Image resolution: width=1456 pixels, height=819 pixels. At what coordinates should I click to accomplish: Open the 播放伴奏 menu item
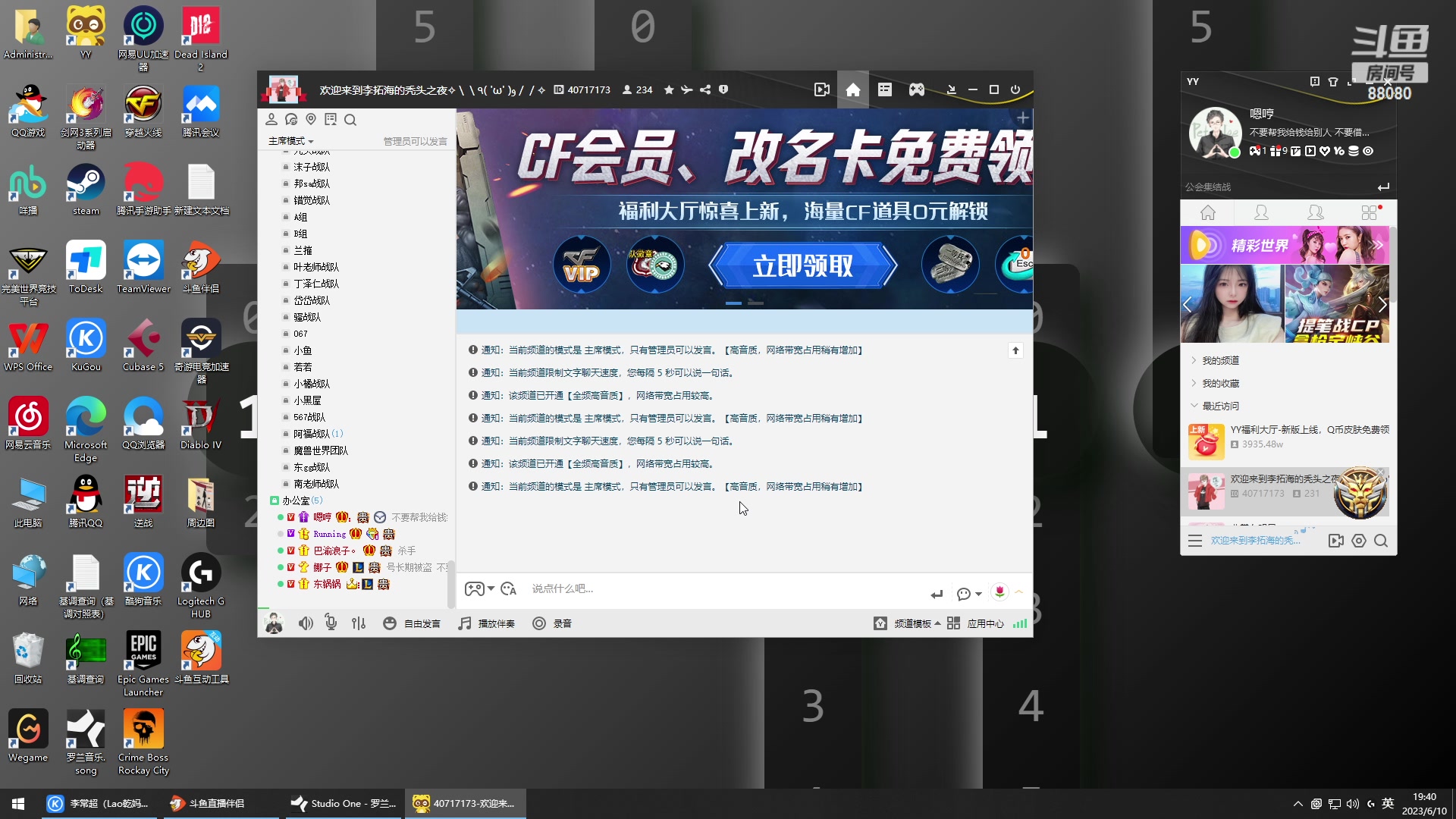487,623
